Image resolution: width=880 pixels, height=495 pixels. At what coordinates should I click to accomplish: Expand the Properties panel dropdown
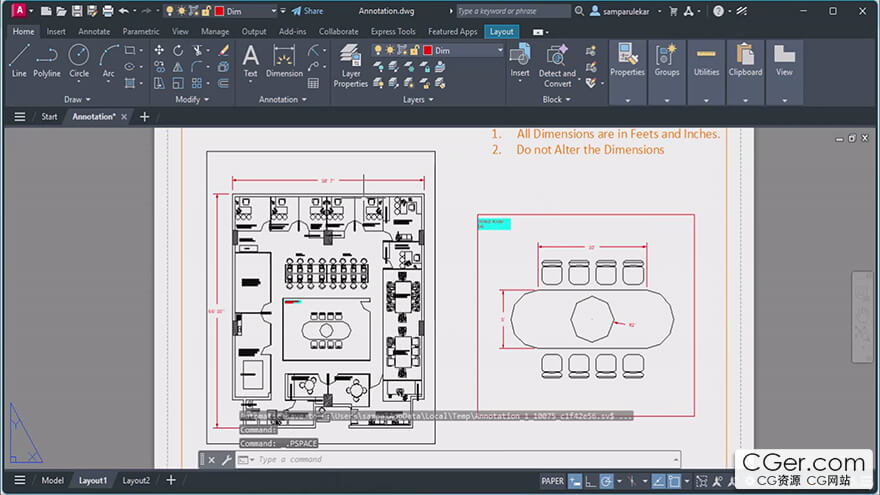627,100
